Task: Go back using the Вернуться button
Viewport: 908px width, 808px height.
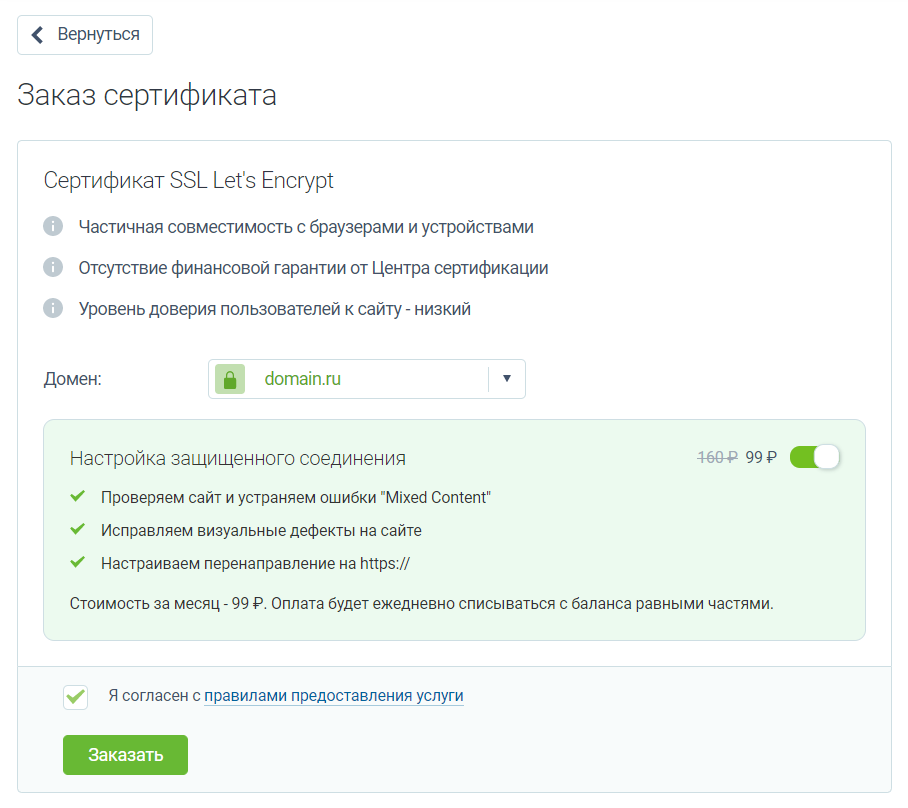Action: [85, 35]
